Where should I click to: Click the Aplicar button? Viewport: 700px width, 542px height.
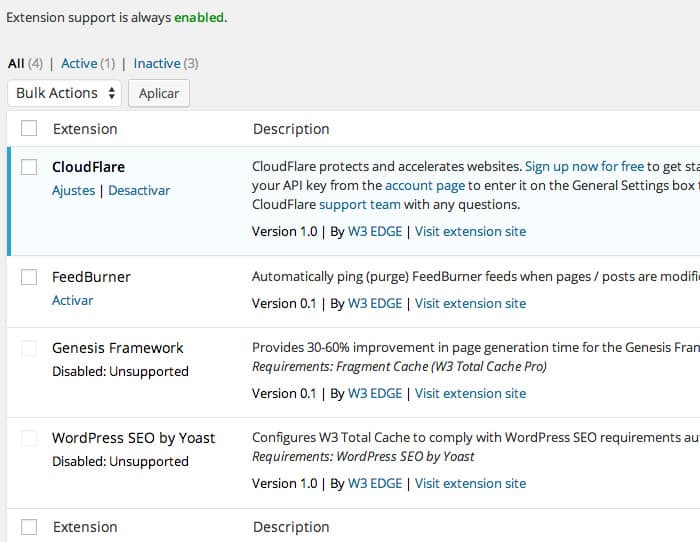point(159,93)
